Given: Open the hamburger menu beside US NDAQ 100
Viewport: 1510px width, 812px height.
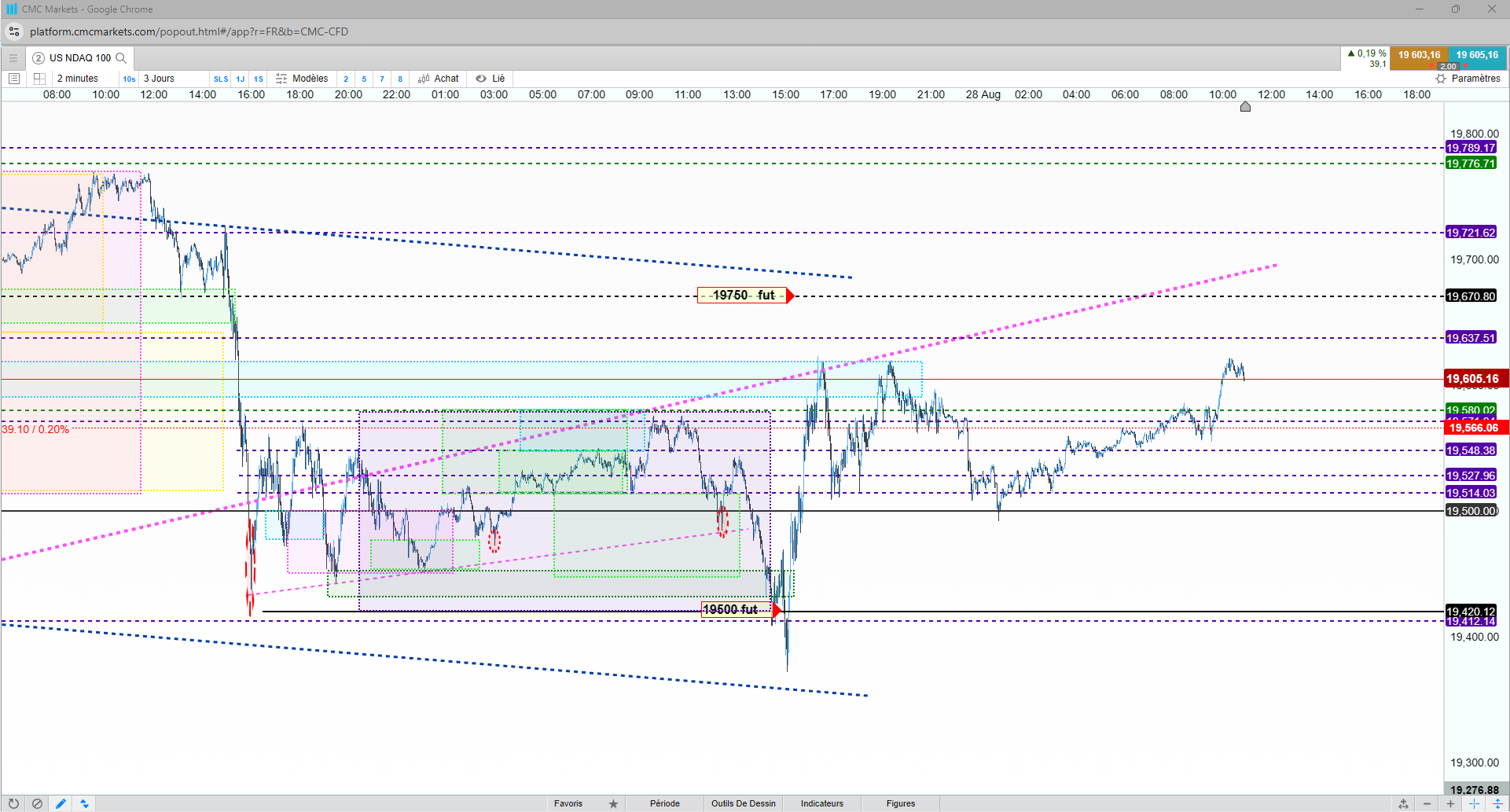Looking at the screenshot, I should [x=13, y=58].
